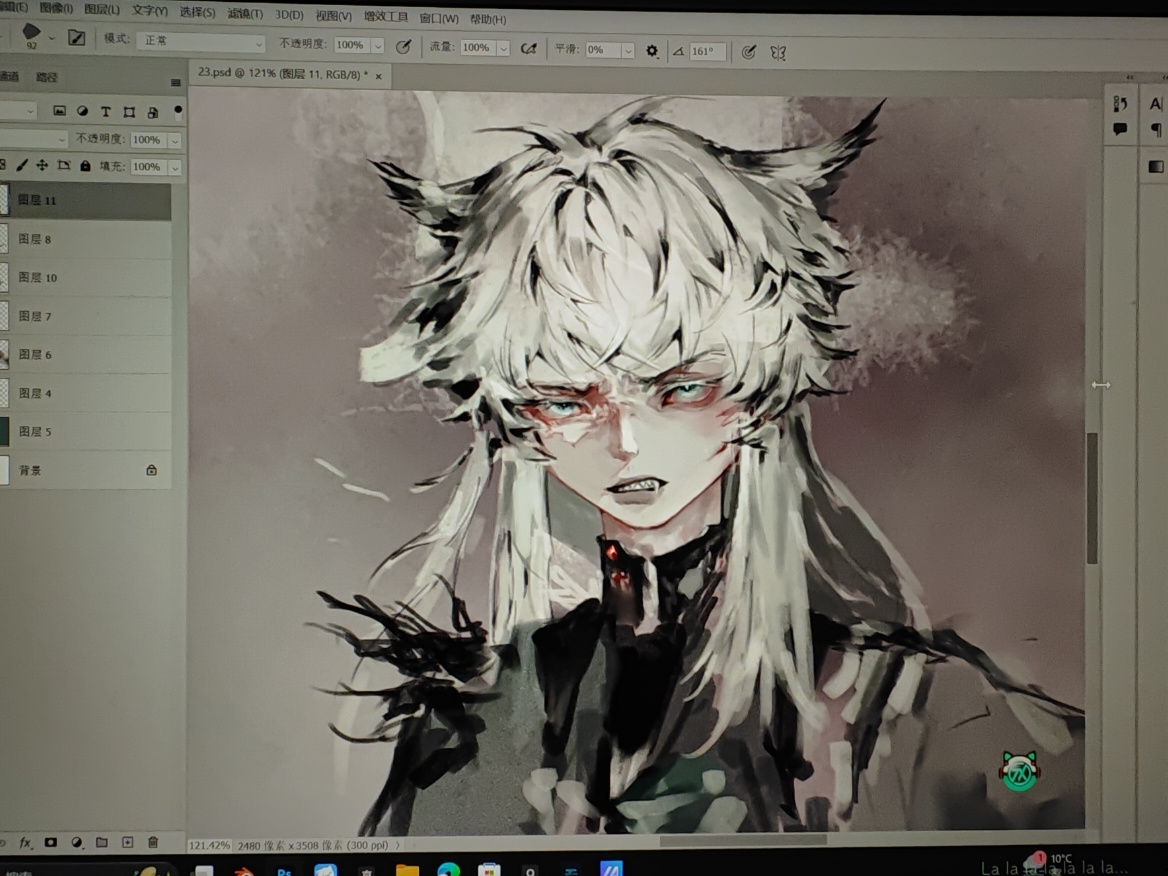Select layer 图层 6
Image resolution: width=1168 pixels, height=876 pixels.
[86, 355]
